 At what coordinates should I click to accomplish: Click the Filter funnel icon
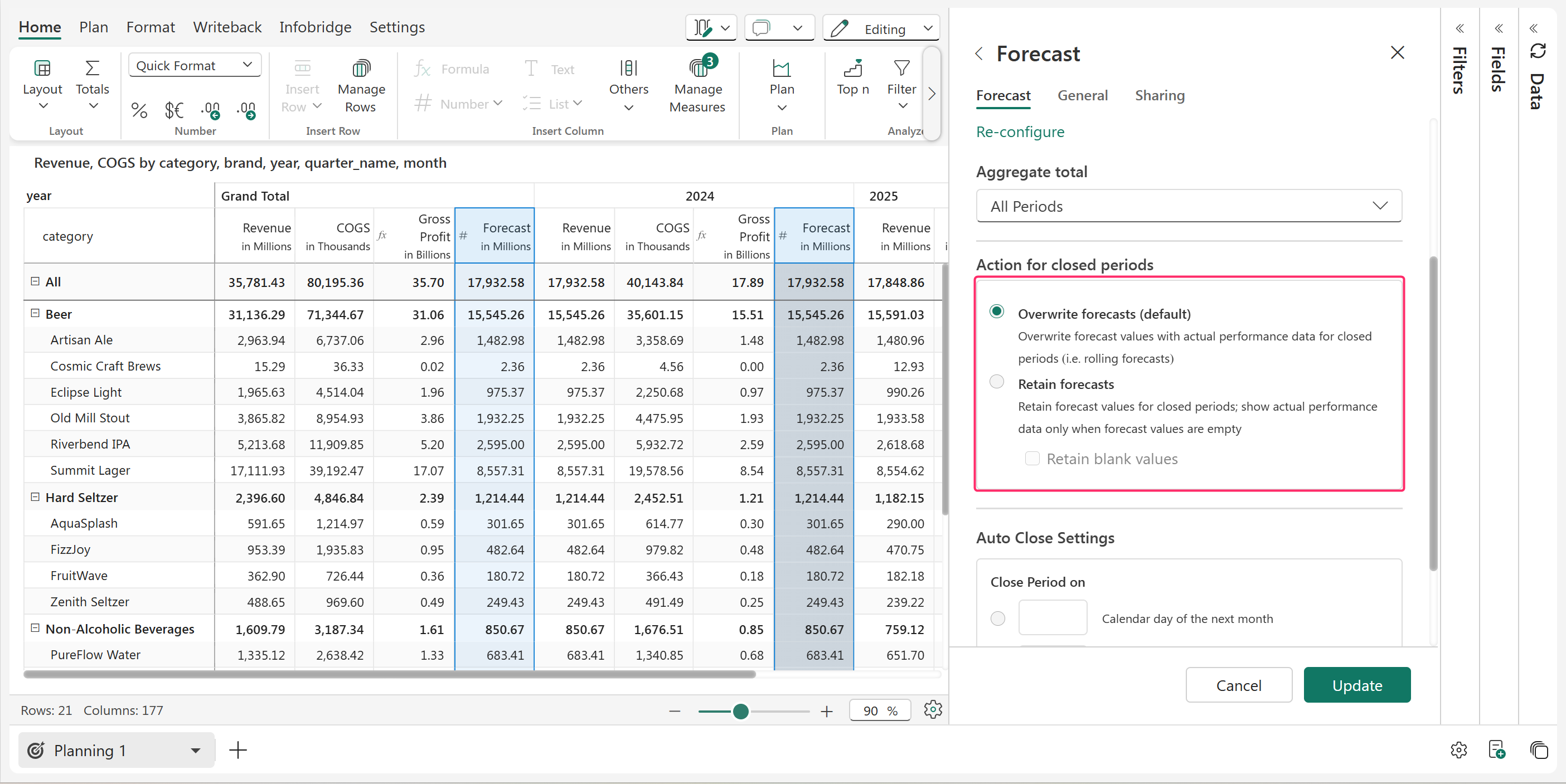click(x=901, y=69)
